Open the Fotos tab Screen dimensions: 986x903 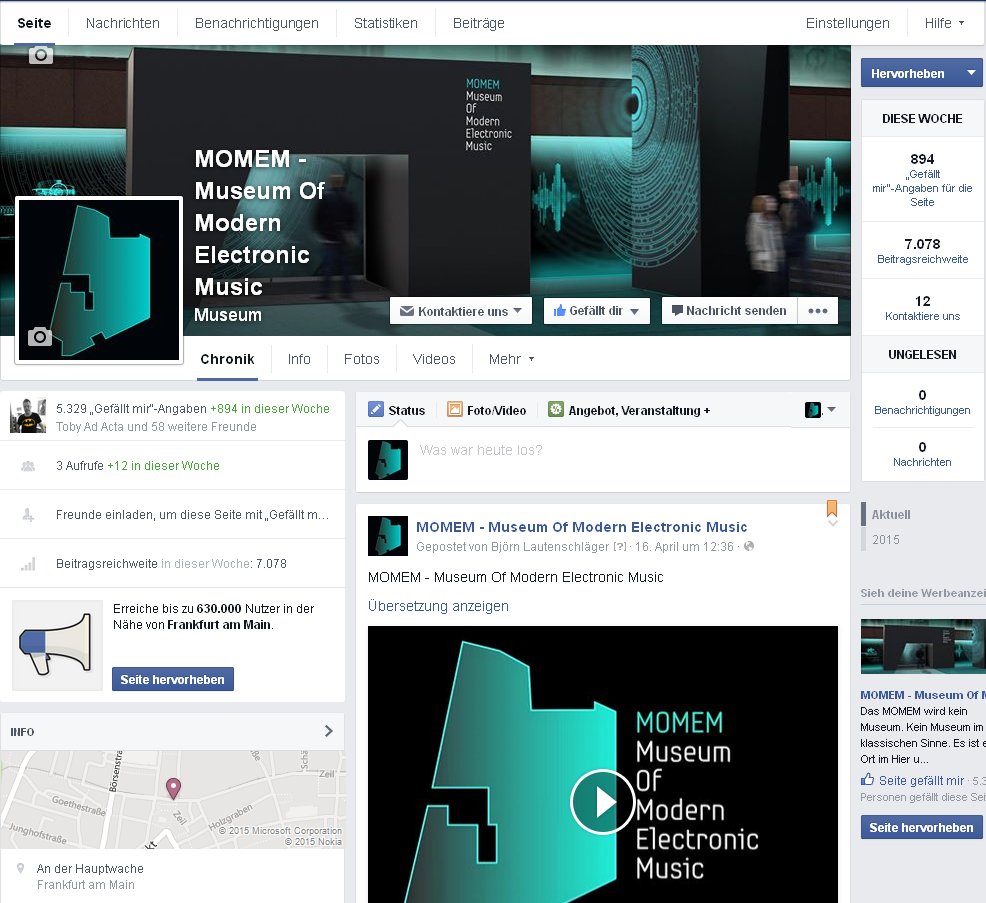coord(362,359)
